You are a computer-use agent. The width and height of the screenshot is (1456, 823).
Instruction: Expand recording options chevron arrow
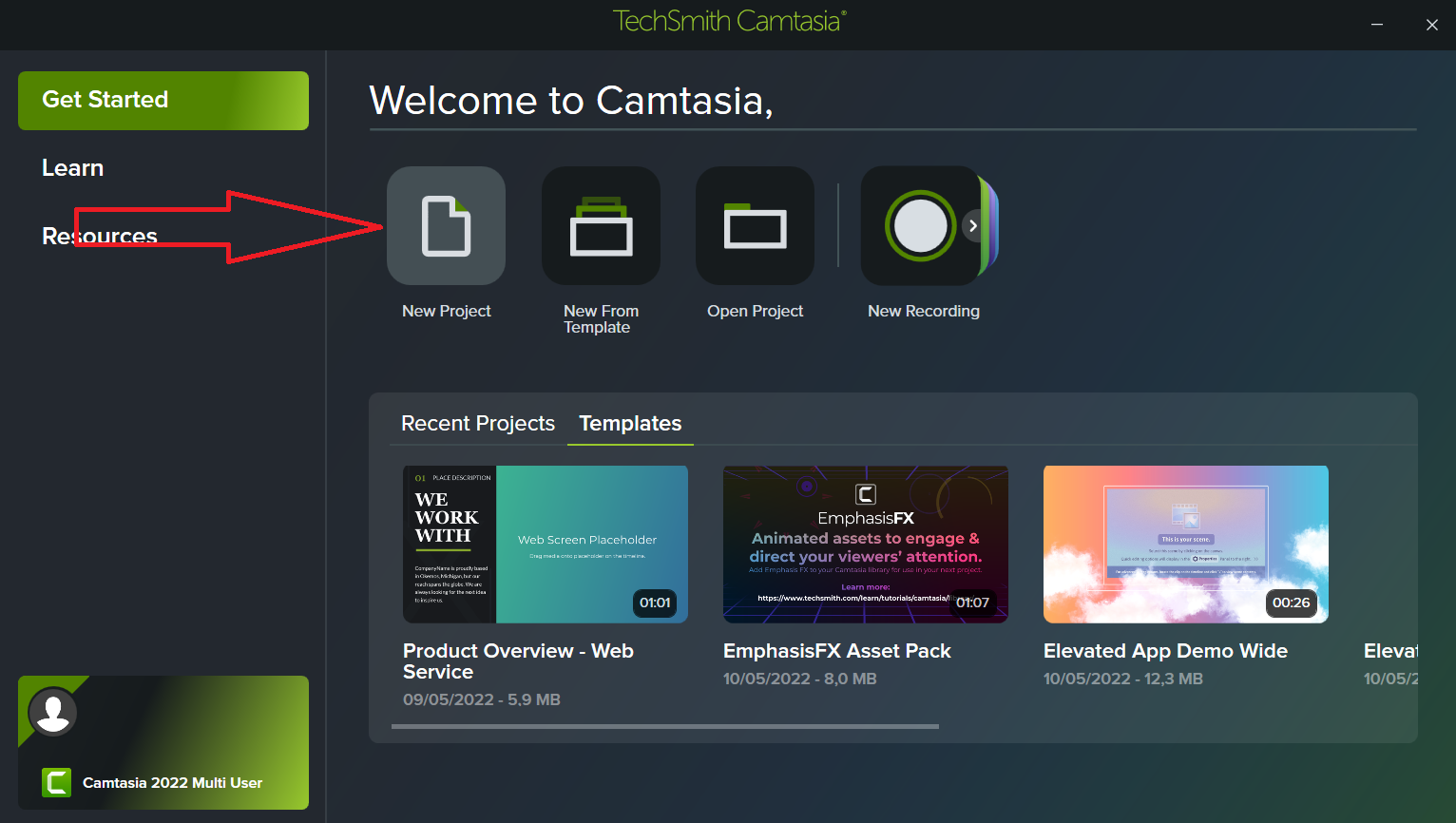click(973, 226)
